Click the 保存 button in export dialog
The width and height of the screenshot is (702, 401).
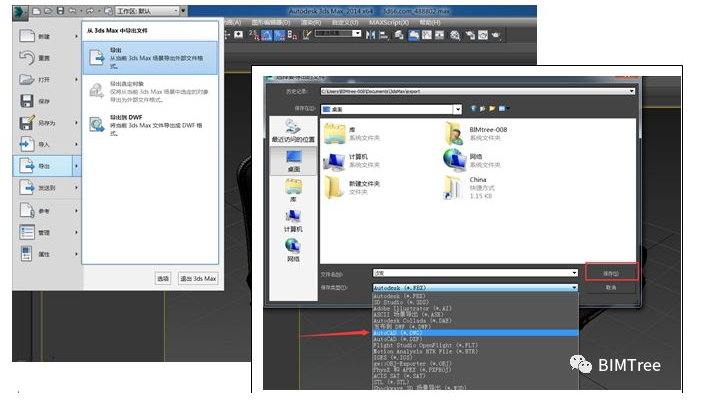pos(611,273)
